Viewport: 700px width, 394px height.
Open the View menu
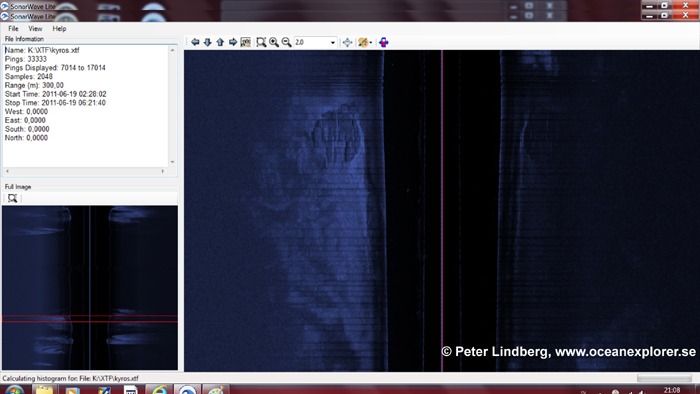pyautogui.click(x=35, y=29)
